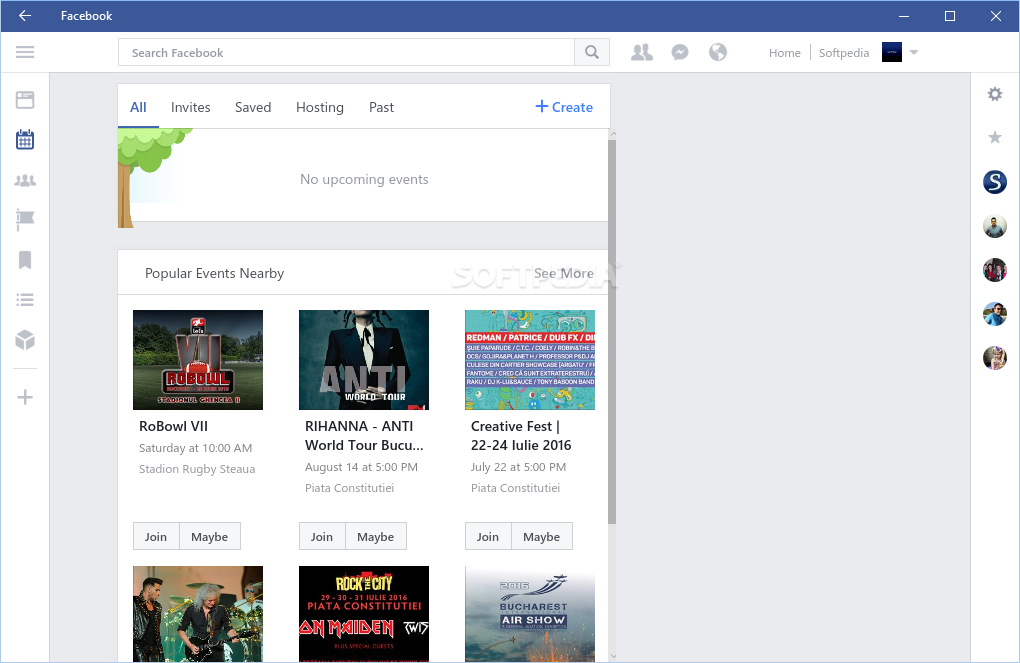Open the list sidebar icon
This screenshot has width=1020, height=663.
coord(25,300)
